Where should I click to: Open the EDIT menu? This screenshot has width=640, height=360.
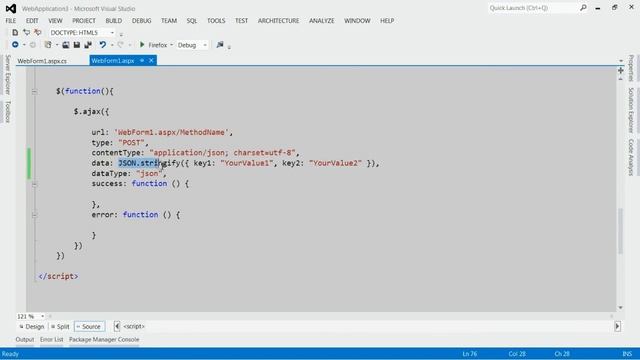[32, 20]
